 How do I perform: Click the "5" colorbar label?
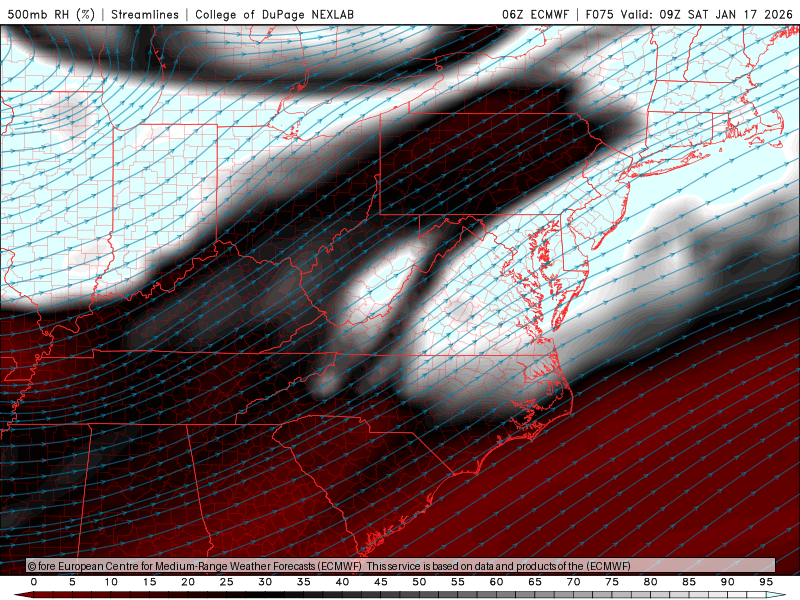72,582
